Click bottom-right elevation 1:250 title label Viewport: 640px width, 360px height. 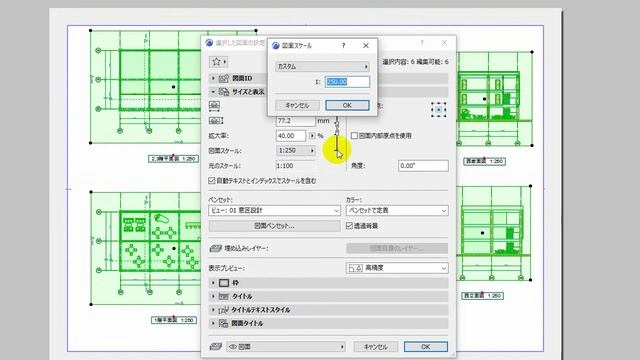[x=482, y=296]
